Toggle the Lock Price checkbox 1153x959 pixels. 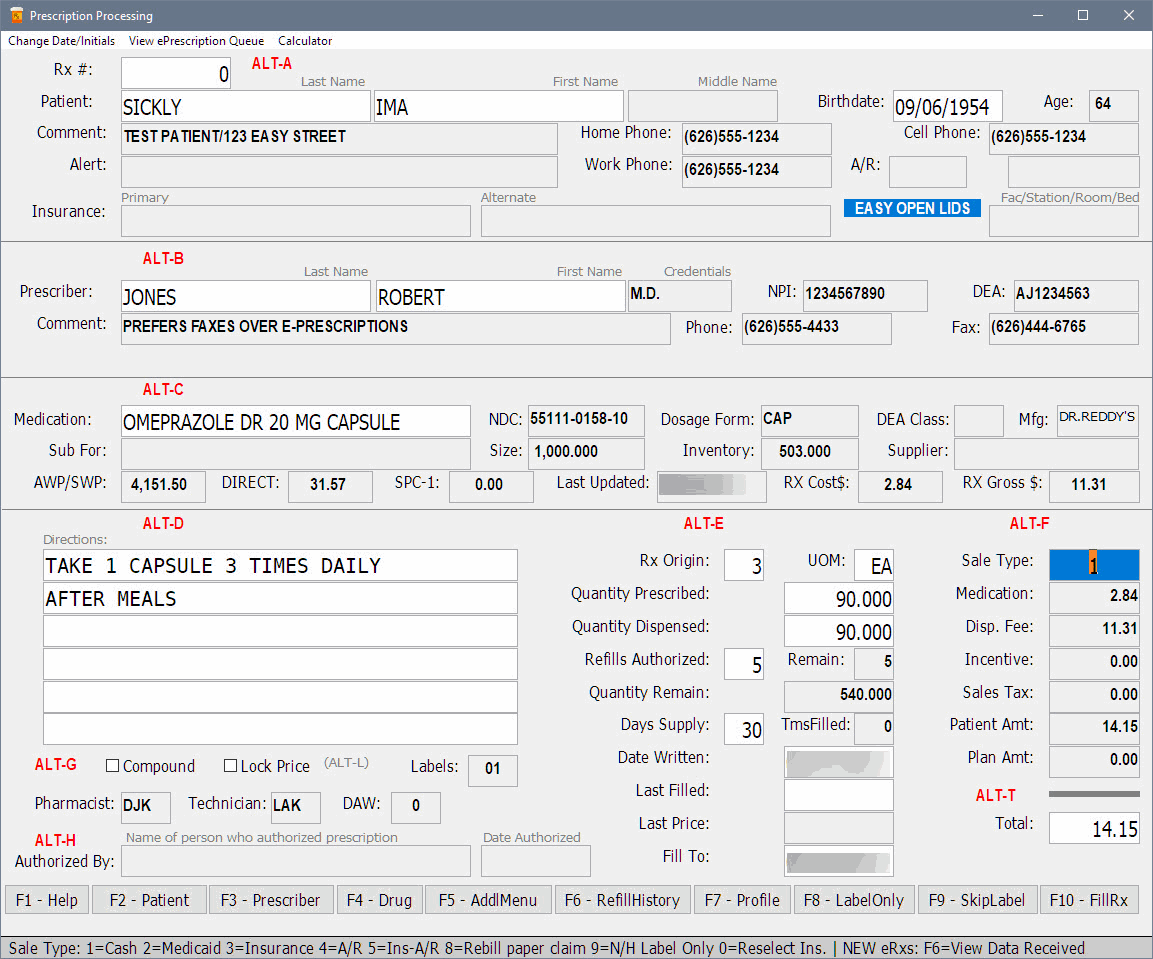click(x=230, y=766)
